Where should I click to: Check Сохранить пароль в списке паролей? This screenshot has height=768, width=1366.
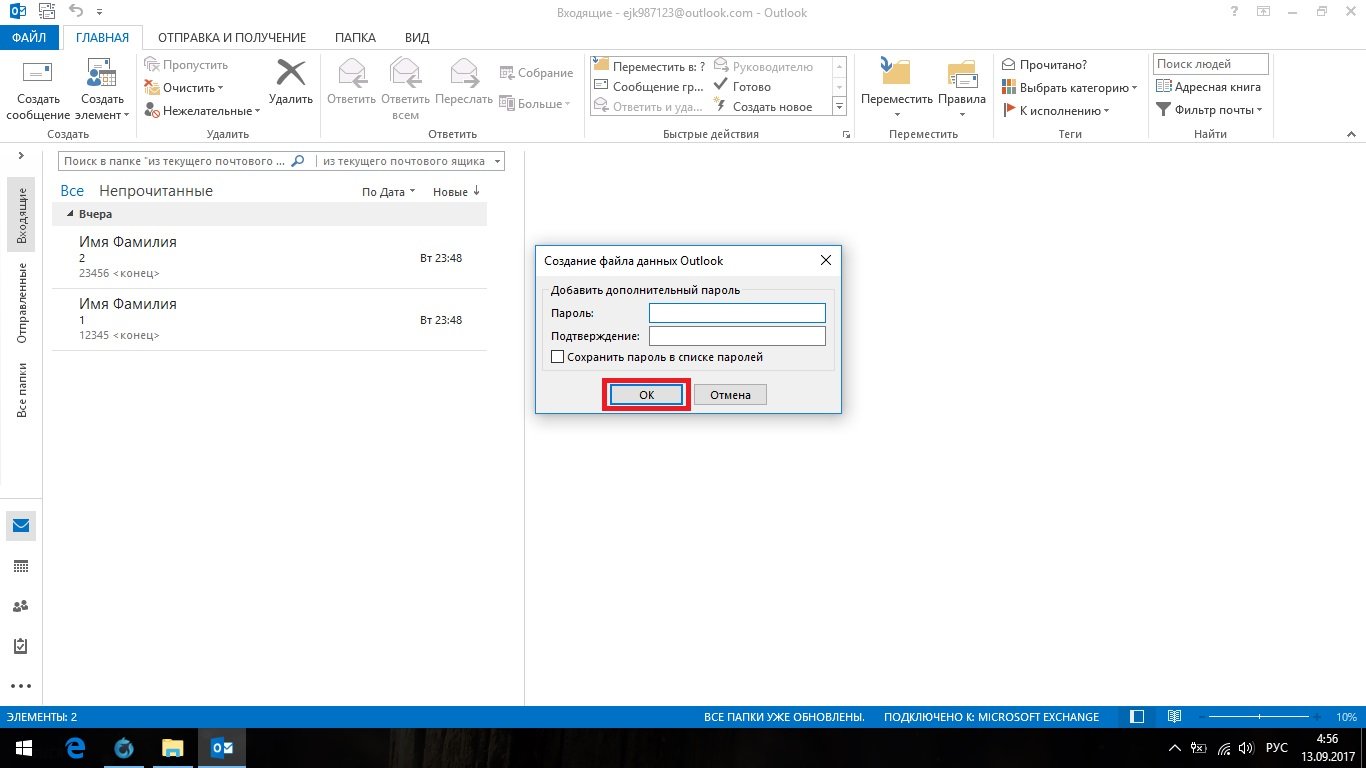pyautogui.click(x=558, y=357)
